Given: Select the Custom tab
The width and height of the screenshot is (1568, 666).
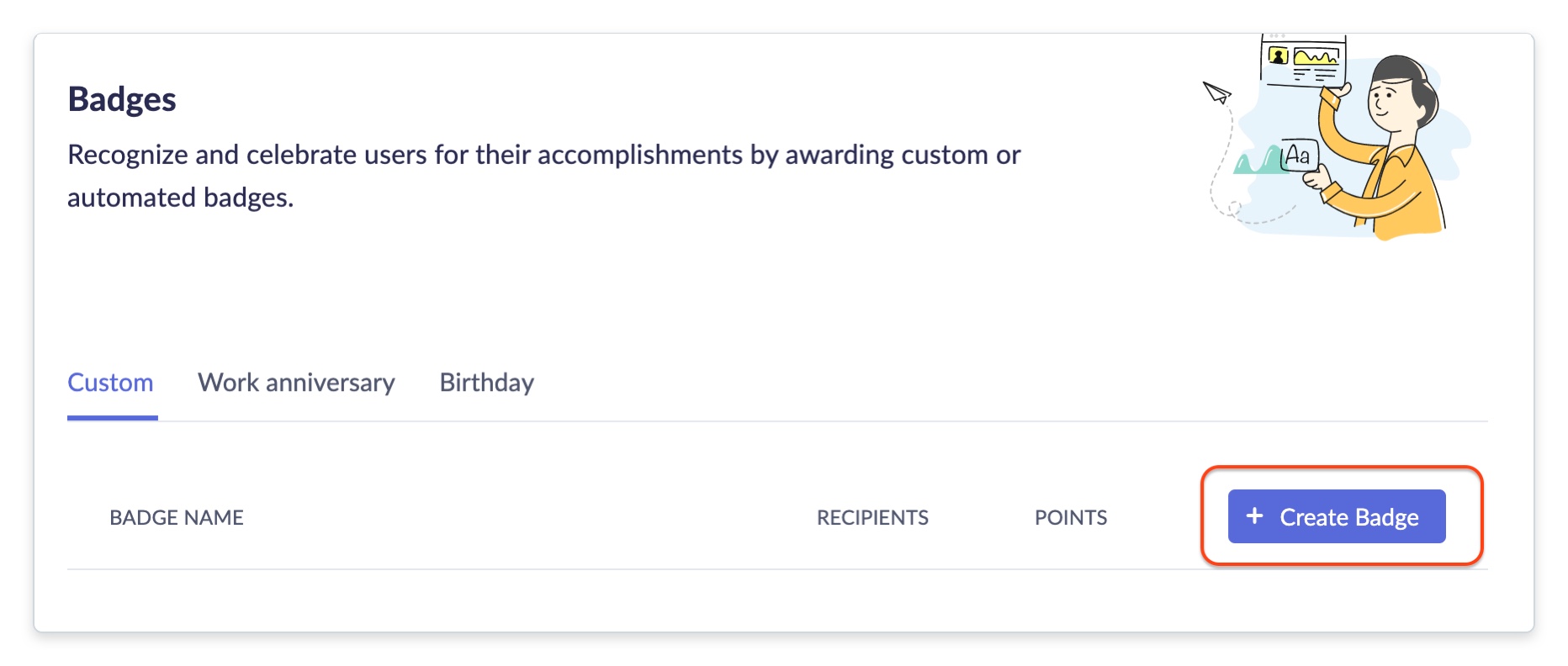Looking at the screenshot, I should pos(110,383).
